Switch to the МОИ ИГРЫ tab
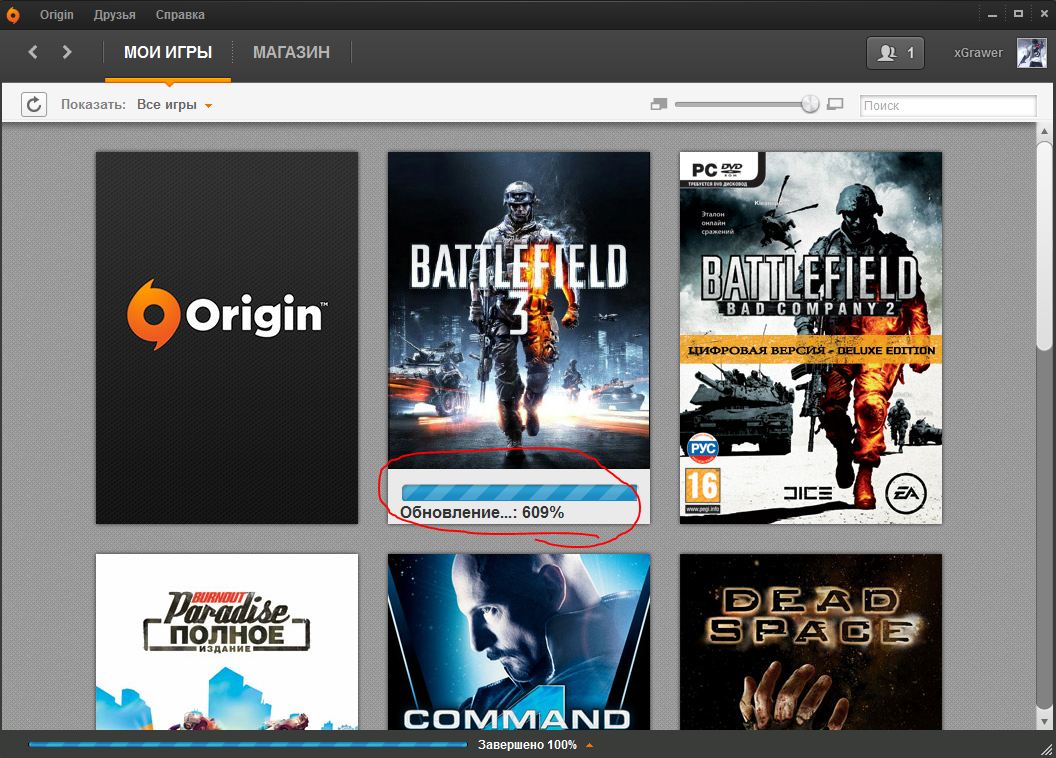 168,53
